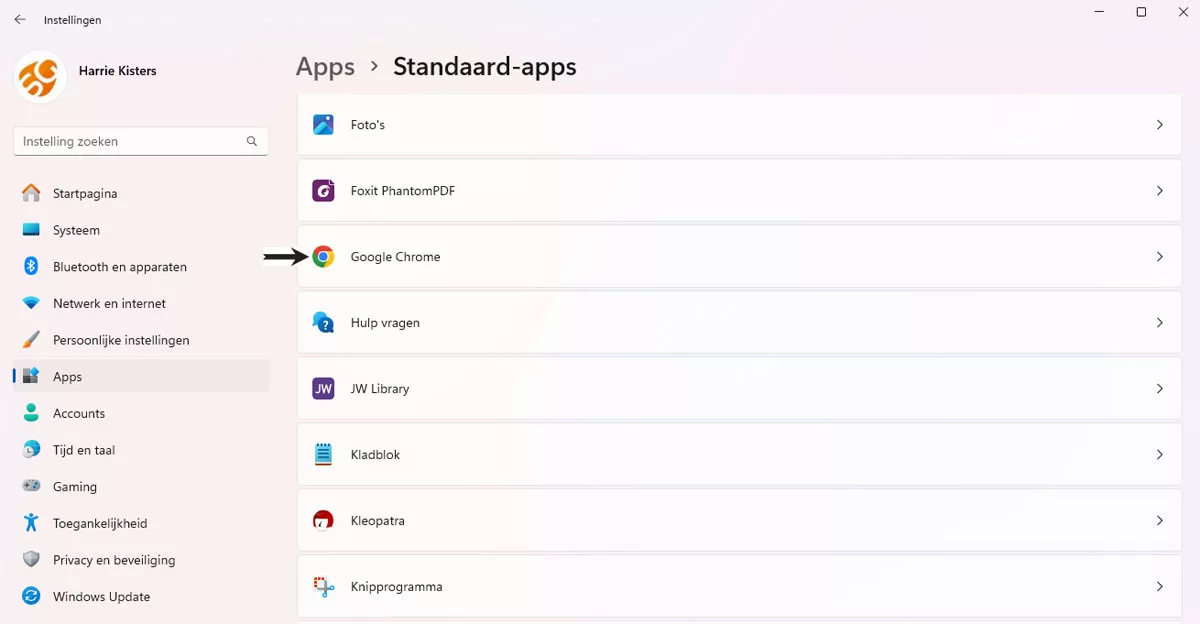The height and width of the screenshot is (624, 1200).
Task: Click the Apps breadcrumb link
Action: click(x=325, y=67)
